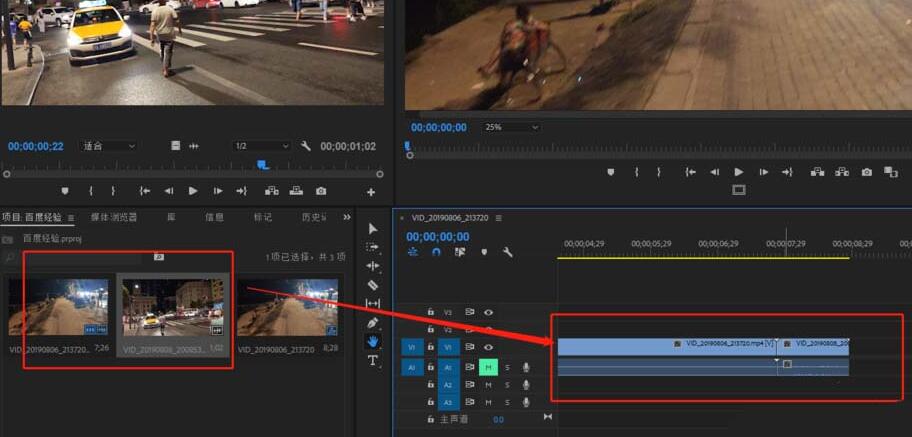Play the Program monitor video
Image resolution: width=912 pixels, height=437 pixels.
click(739, 172)
